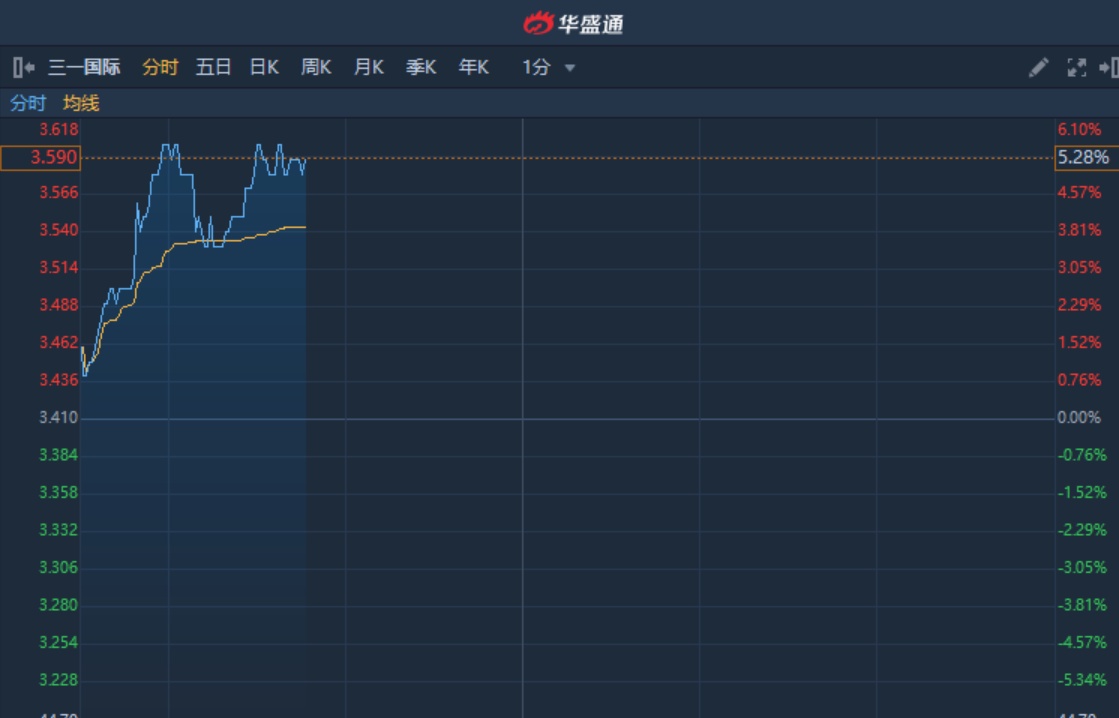Click the collapse left panel icon

(x=24, y=68)
